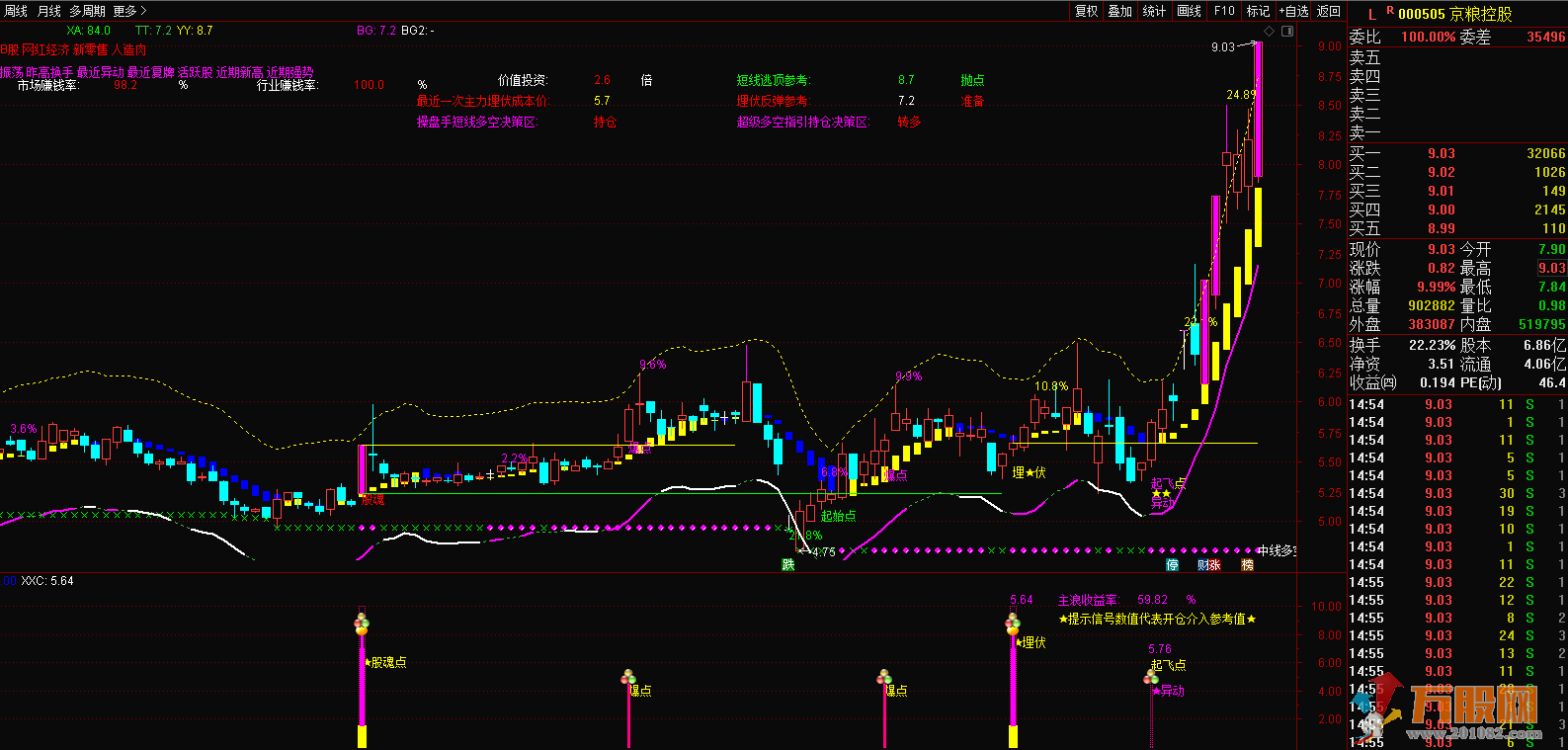This screenshot has width=1568, height=750.
Task: Click the 网红经济 sector tag
Action: (46, 49)
